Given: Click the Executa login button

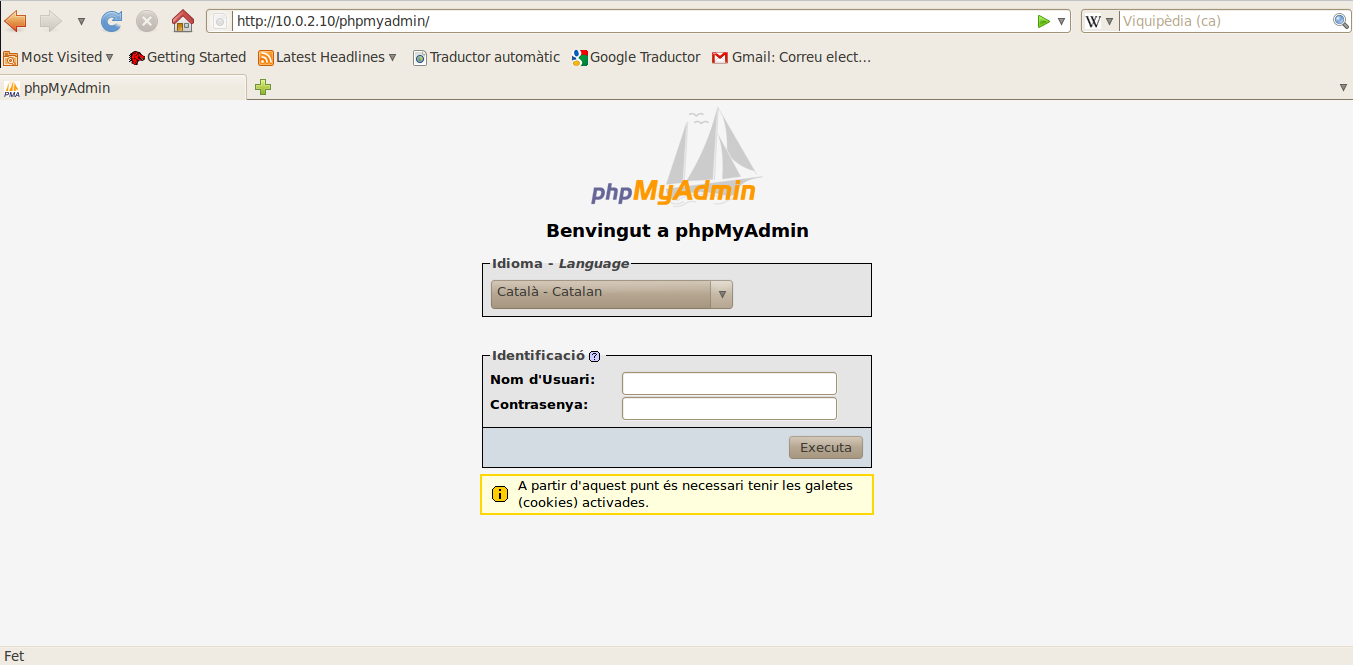Looking at the screenshot, I should pyautogui.click(x=825, y=447).
